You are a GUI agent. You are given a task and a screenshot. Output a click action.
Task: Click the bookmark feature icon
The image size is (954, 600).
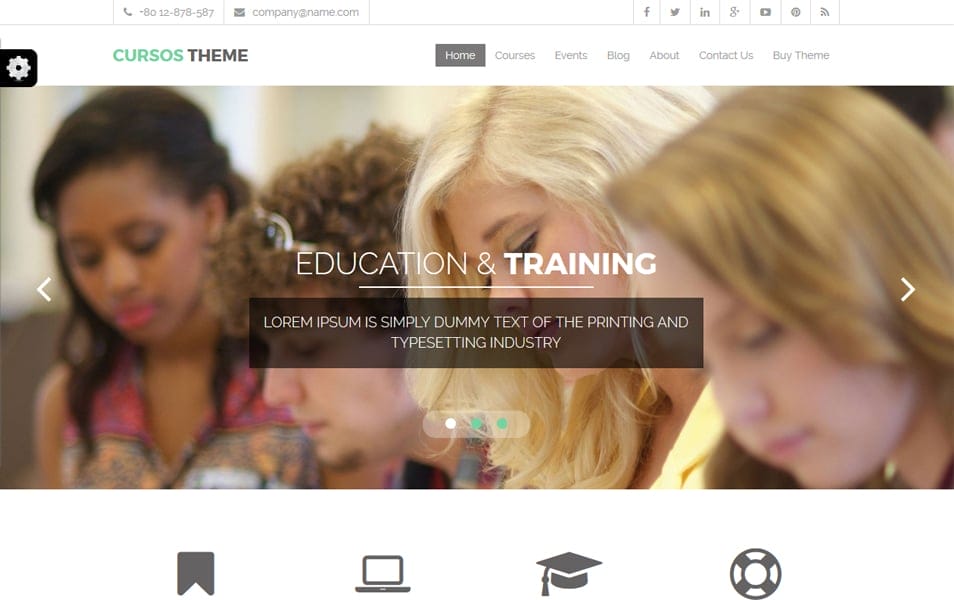[196, 573]
